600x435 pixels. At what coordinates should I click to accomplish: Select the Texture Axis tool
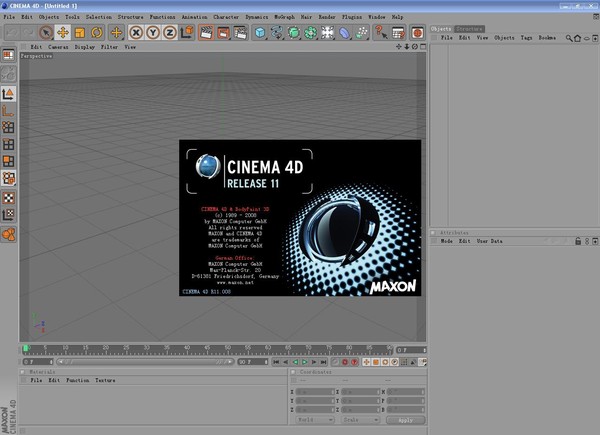[x=8, y=215]
